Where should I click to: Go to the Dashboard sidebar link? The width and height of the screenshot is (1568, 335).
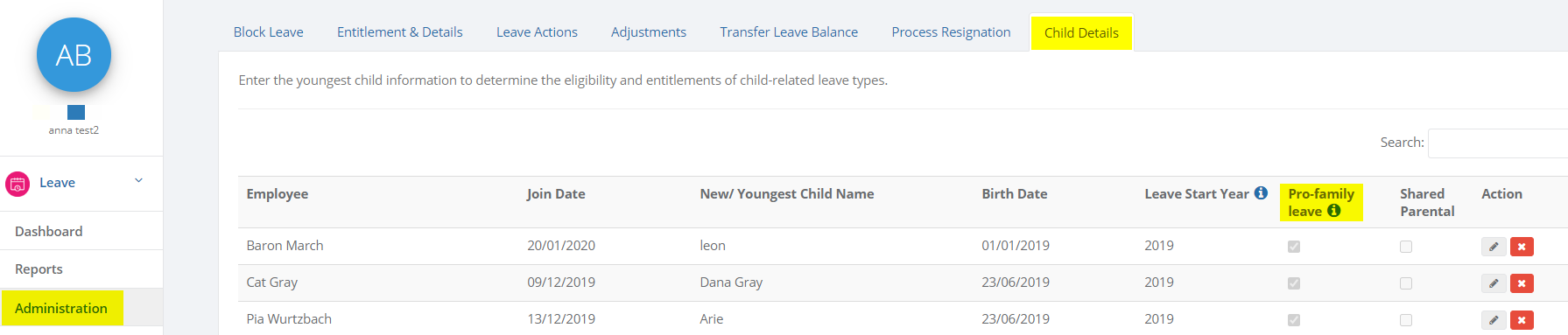pos(49,232)
